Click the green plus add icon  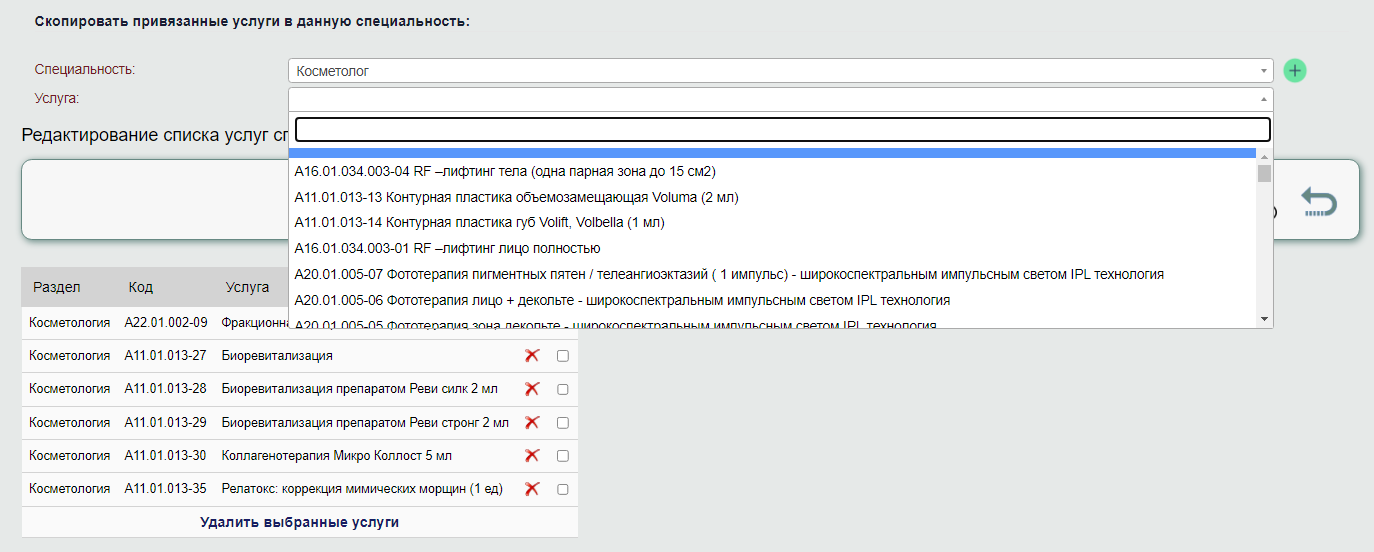pyautogui.click(x=1295, y=71)
